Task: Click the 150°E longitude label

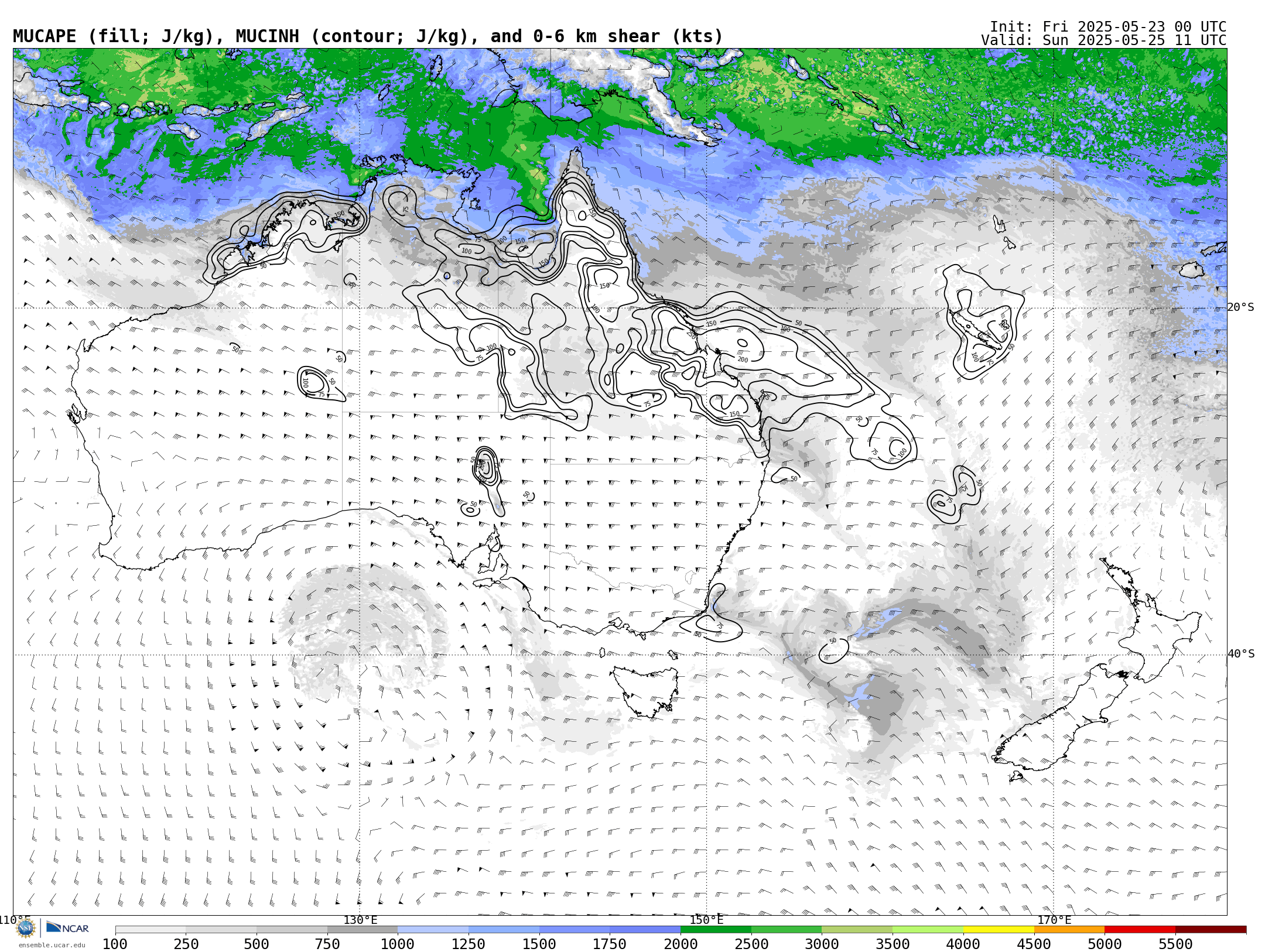Action: (x=706, y=920)
